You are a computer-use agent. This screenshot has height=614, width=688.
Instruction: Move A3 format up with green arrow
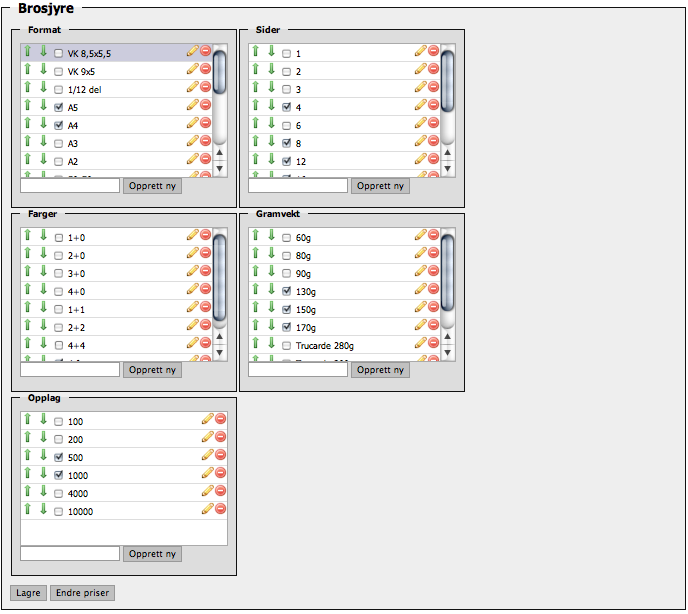[28, 143]
